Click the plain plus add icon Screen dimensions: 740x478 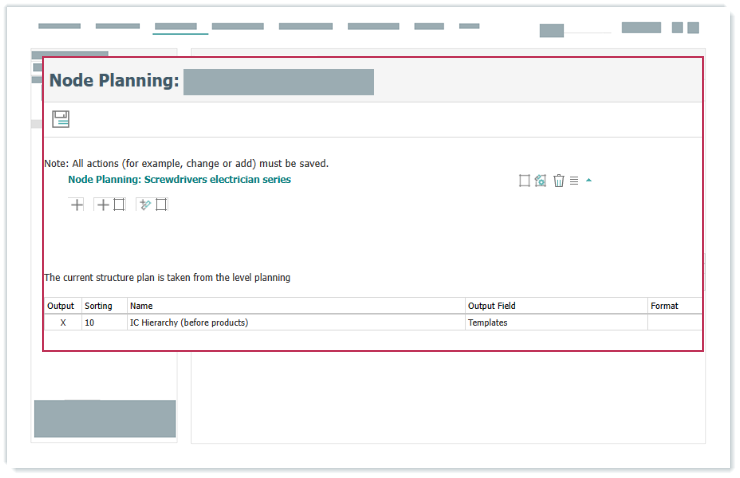click(77, 205)
